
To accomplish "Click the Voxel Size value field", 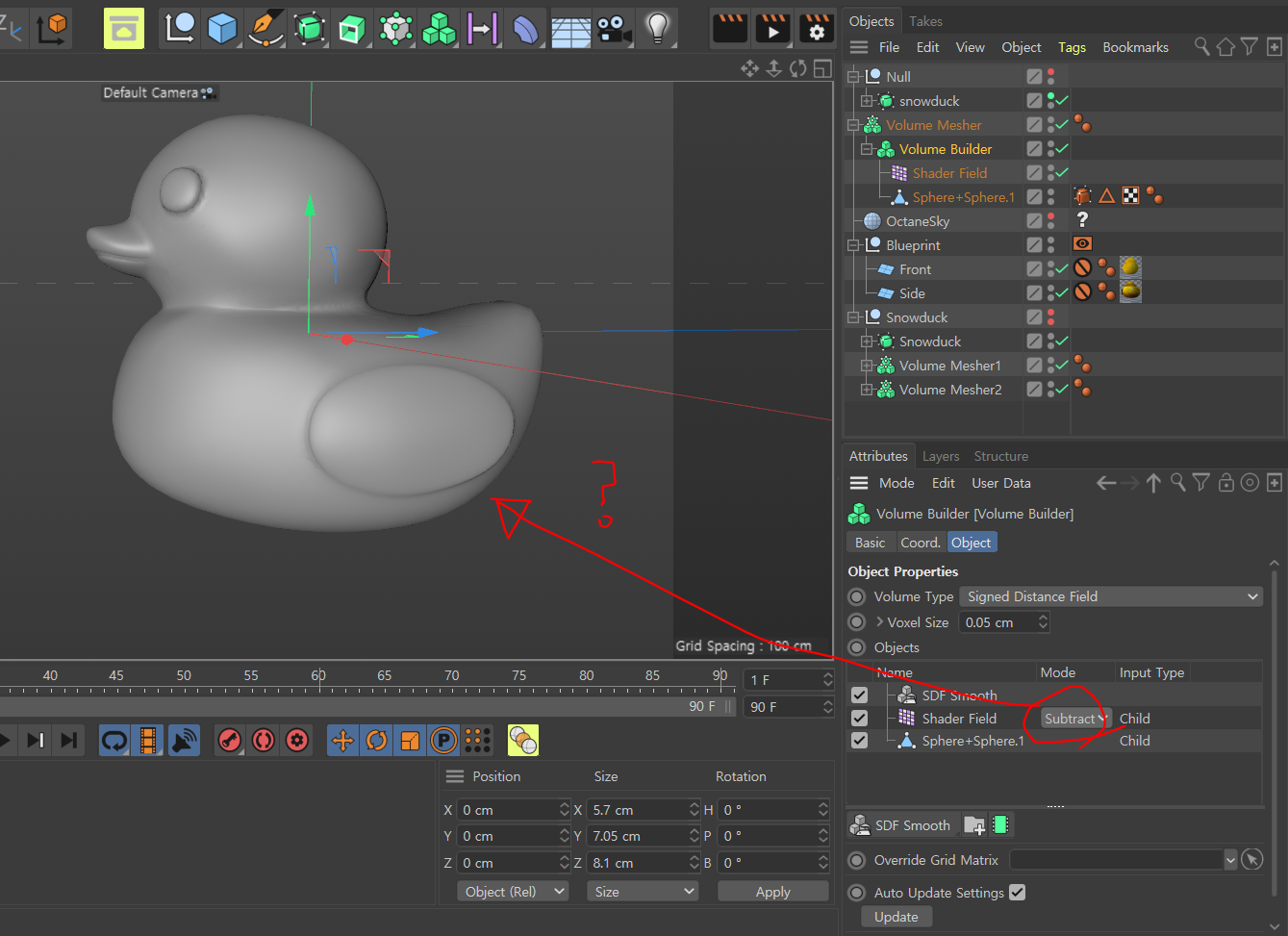I will [997, 622].
